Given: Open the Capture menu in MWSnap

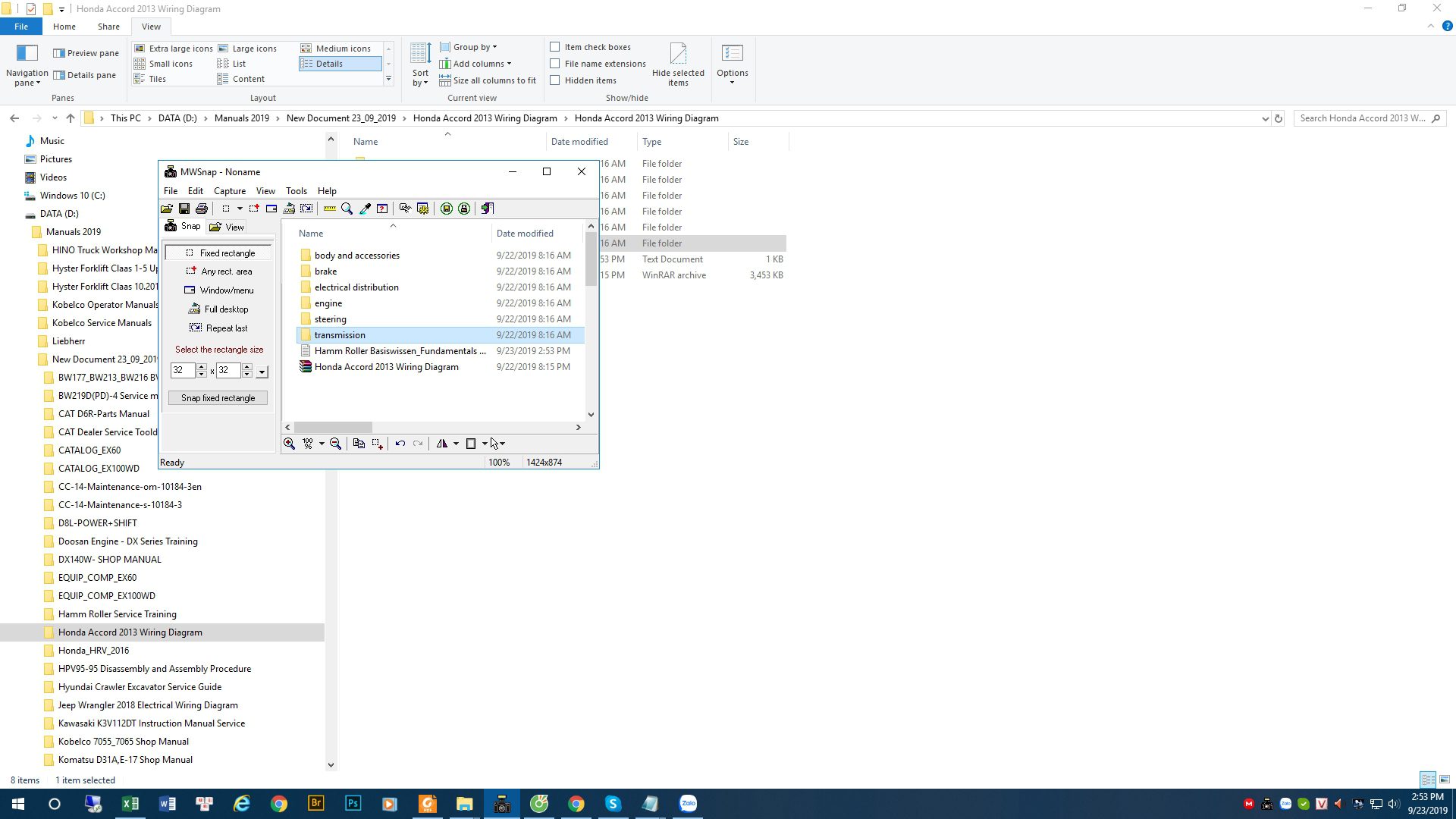Looking at the screenshot, I should (x=229, y=191).
